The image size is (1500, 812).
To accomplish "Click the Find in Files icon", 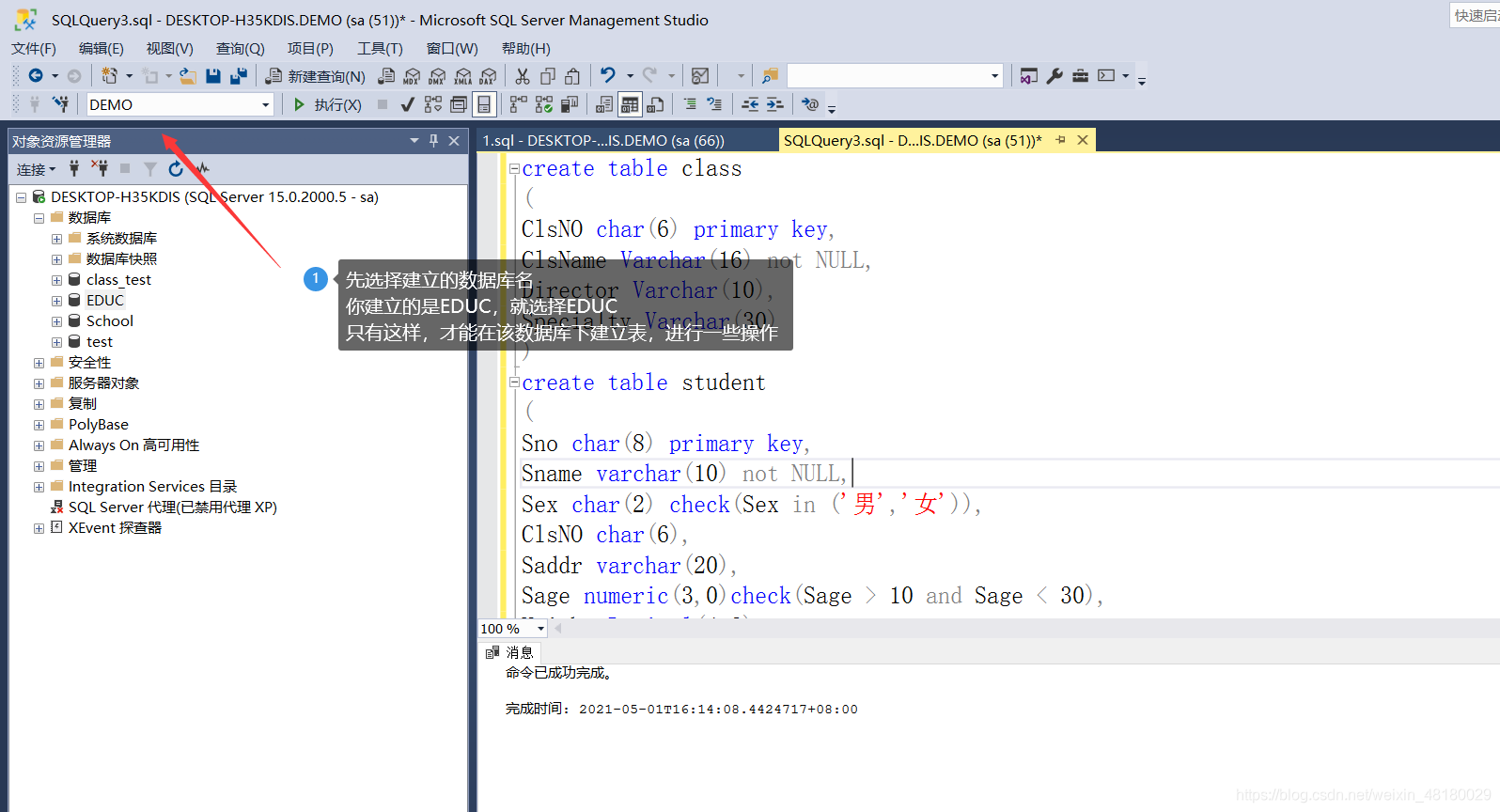I will (x=770, y=76).
